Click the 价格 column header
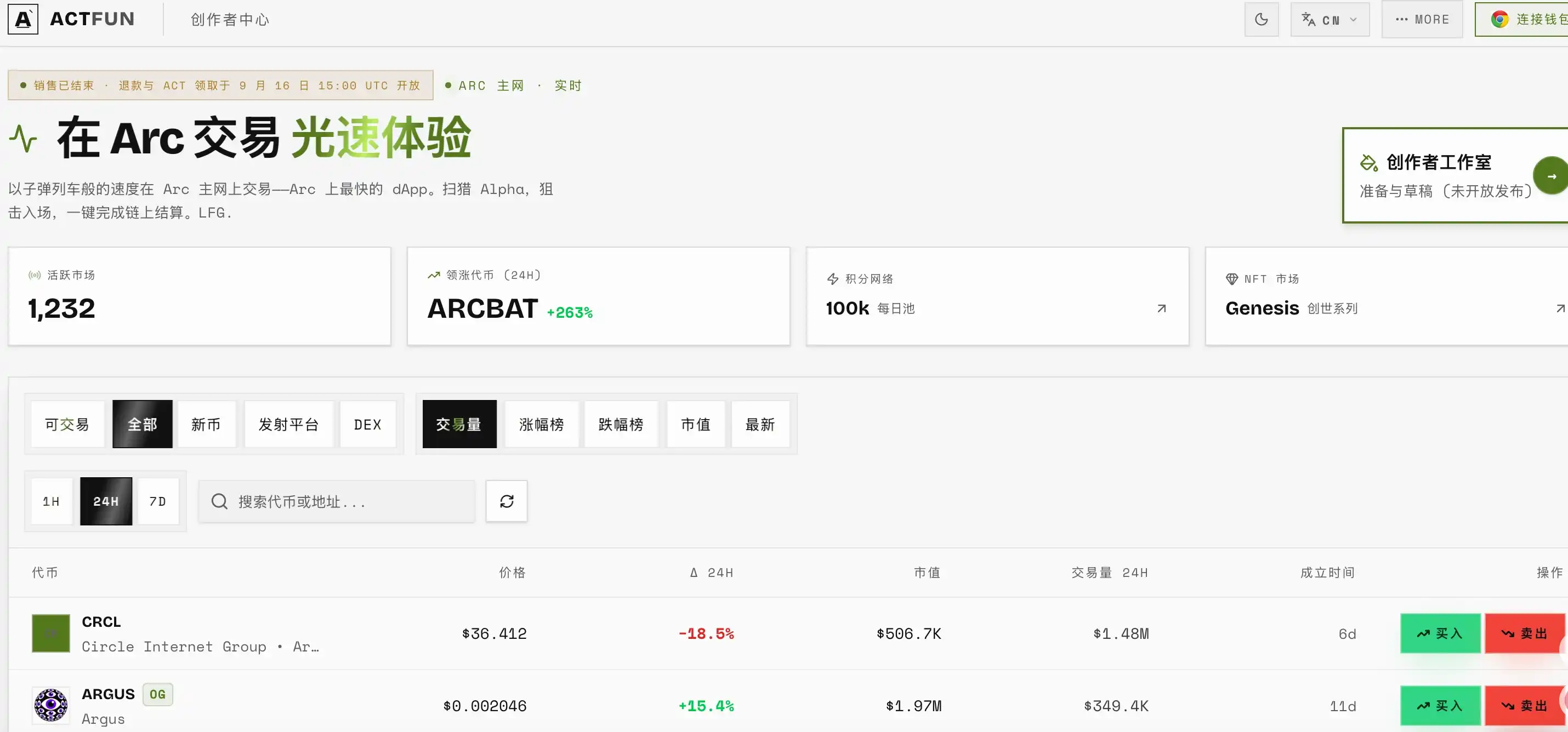Image resolution: width=1568 pixels, height=732 pixels. pos(513,573)
